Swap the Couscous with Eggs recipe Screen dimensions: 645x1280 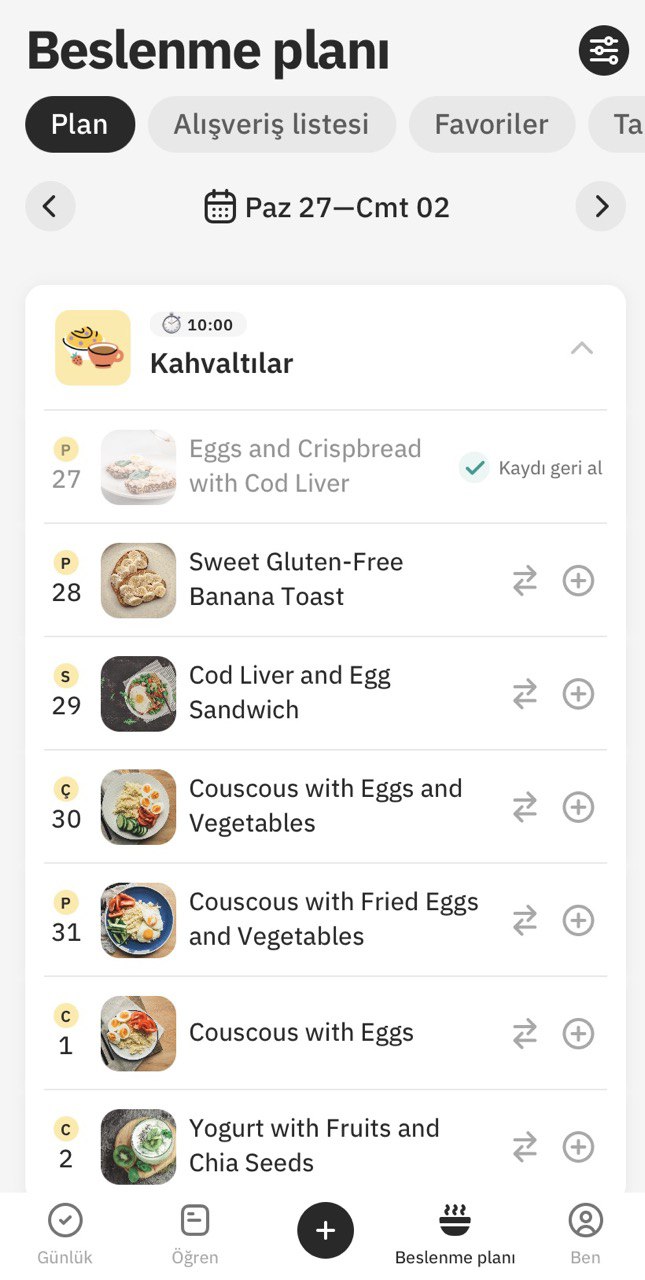525,1033
